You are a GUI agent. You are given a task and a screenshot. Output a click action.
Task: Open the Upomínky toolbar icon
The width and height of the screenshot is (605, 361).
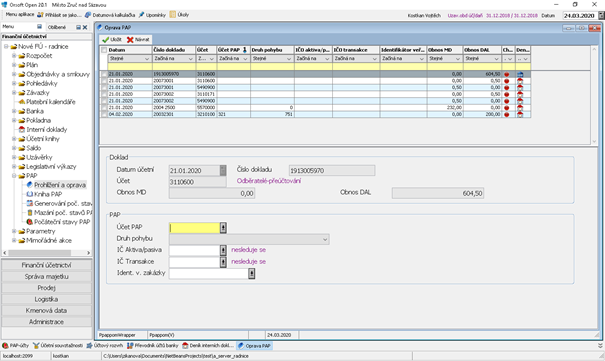pyautogui.click(x=152, y=15)
